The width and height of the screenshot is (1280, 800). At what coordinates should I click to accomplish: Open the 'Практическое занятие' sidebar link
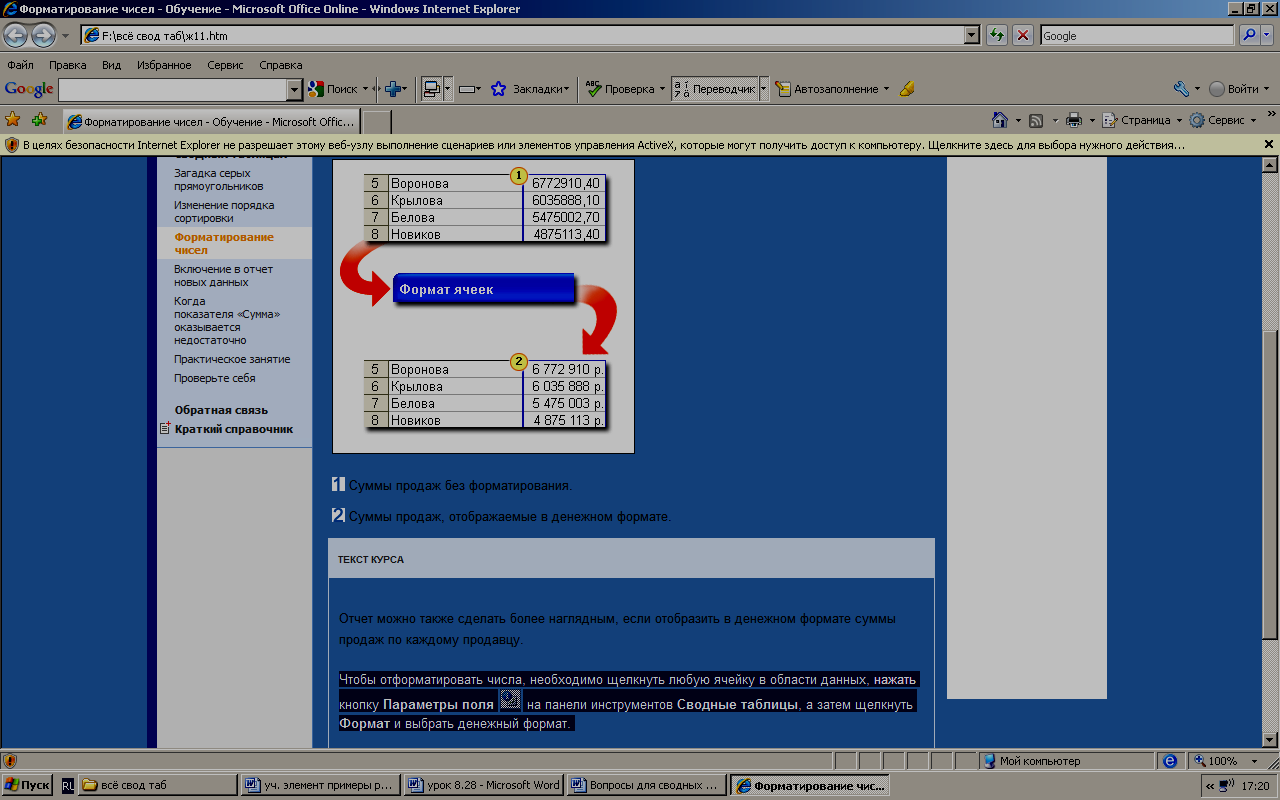(x=232, y=359)
